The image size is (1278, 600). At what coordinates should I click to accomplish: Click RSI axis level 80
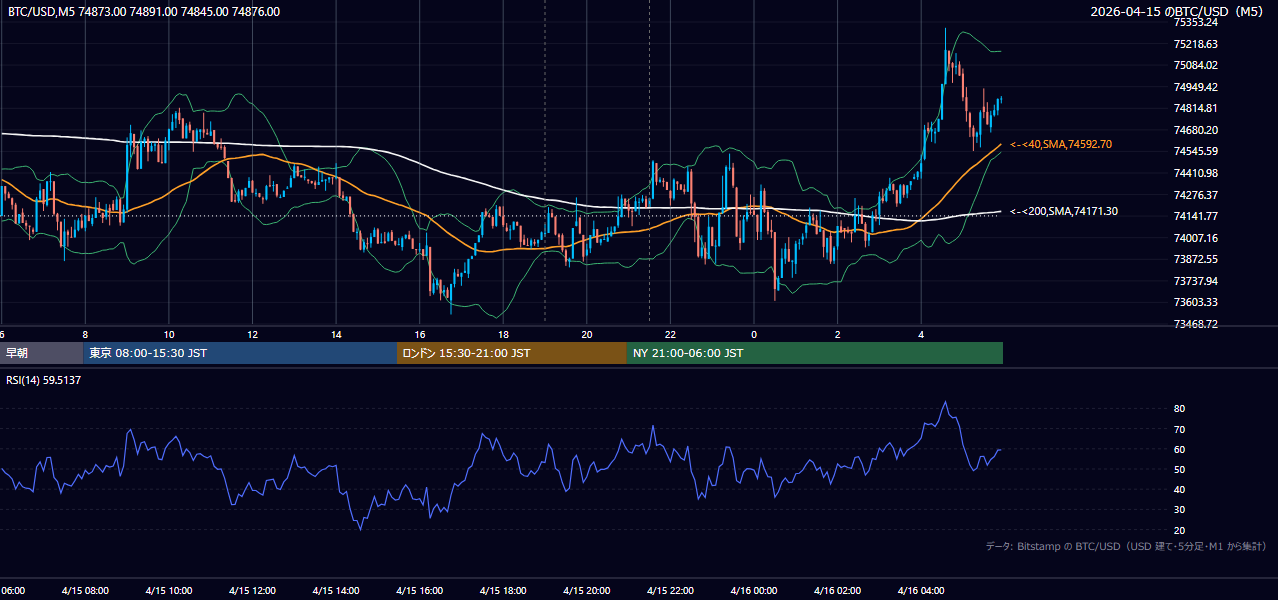click(1179, 409)
